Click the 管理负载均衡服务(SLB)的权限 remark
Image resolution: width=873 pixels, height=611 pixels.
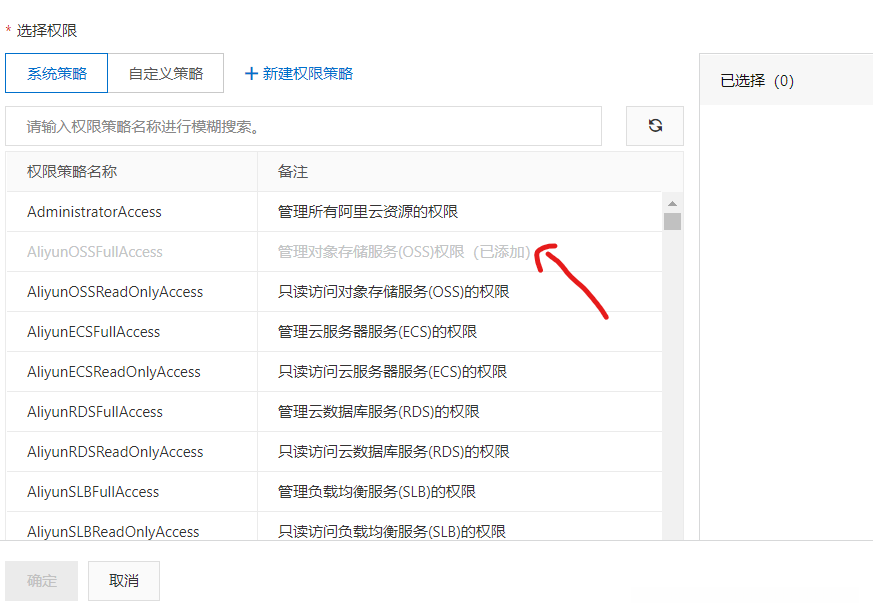tap(376, 492)
